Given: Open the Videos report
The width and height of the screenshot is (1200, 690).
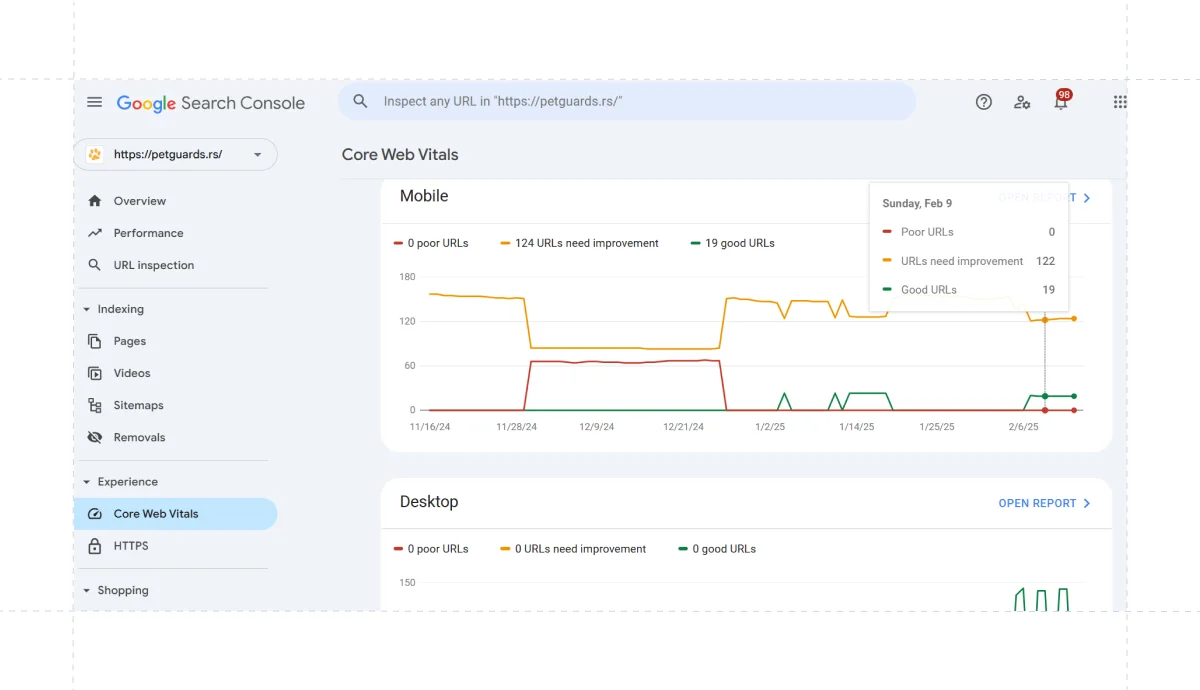Looking at the screenshot, I should coord(131,373).
